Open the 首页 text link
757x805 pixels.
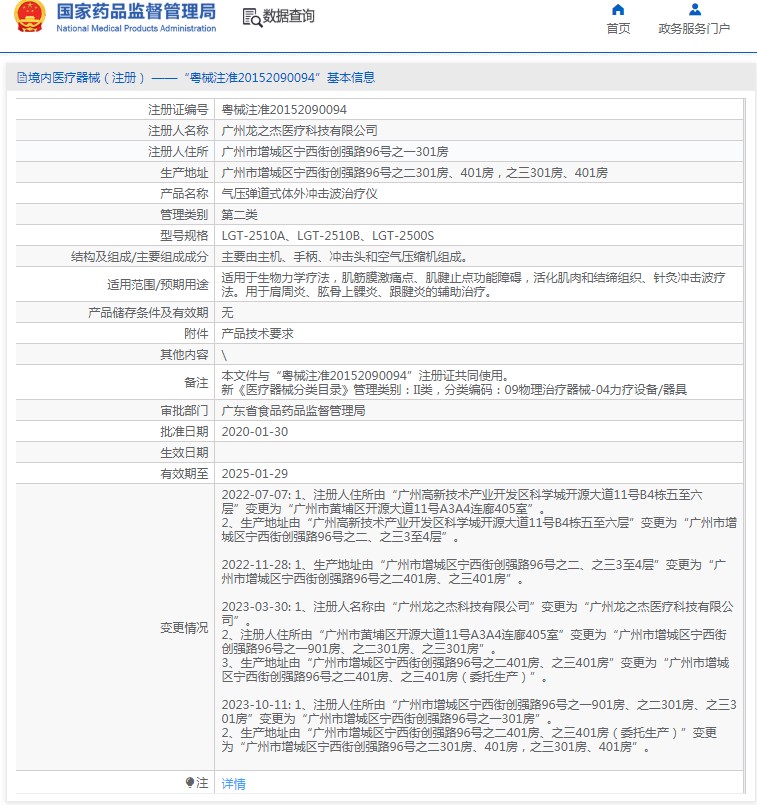tap(618, 29)
